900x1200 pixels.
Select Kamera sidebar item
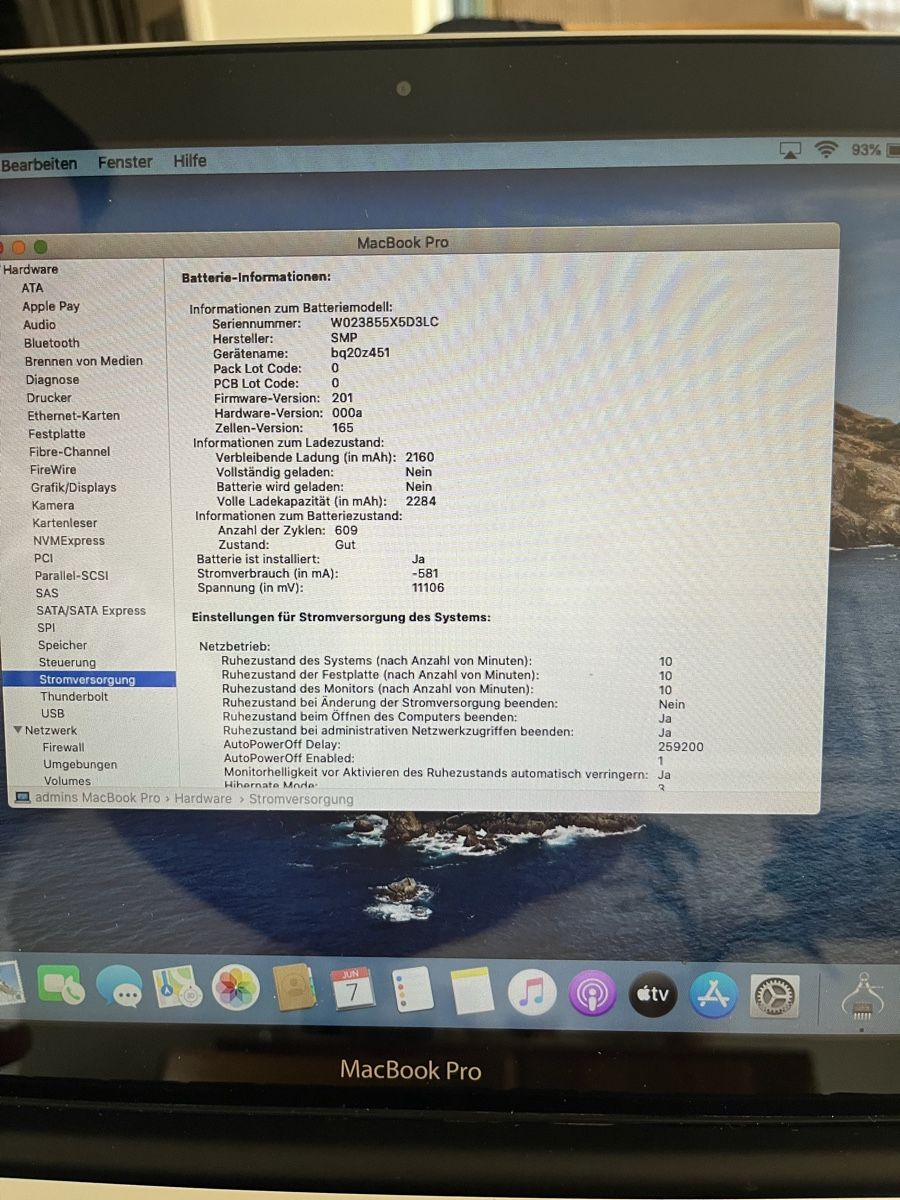pos(52,506)
